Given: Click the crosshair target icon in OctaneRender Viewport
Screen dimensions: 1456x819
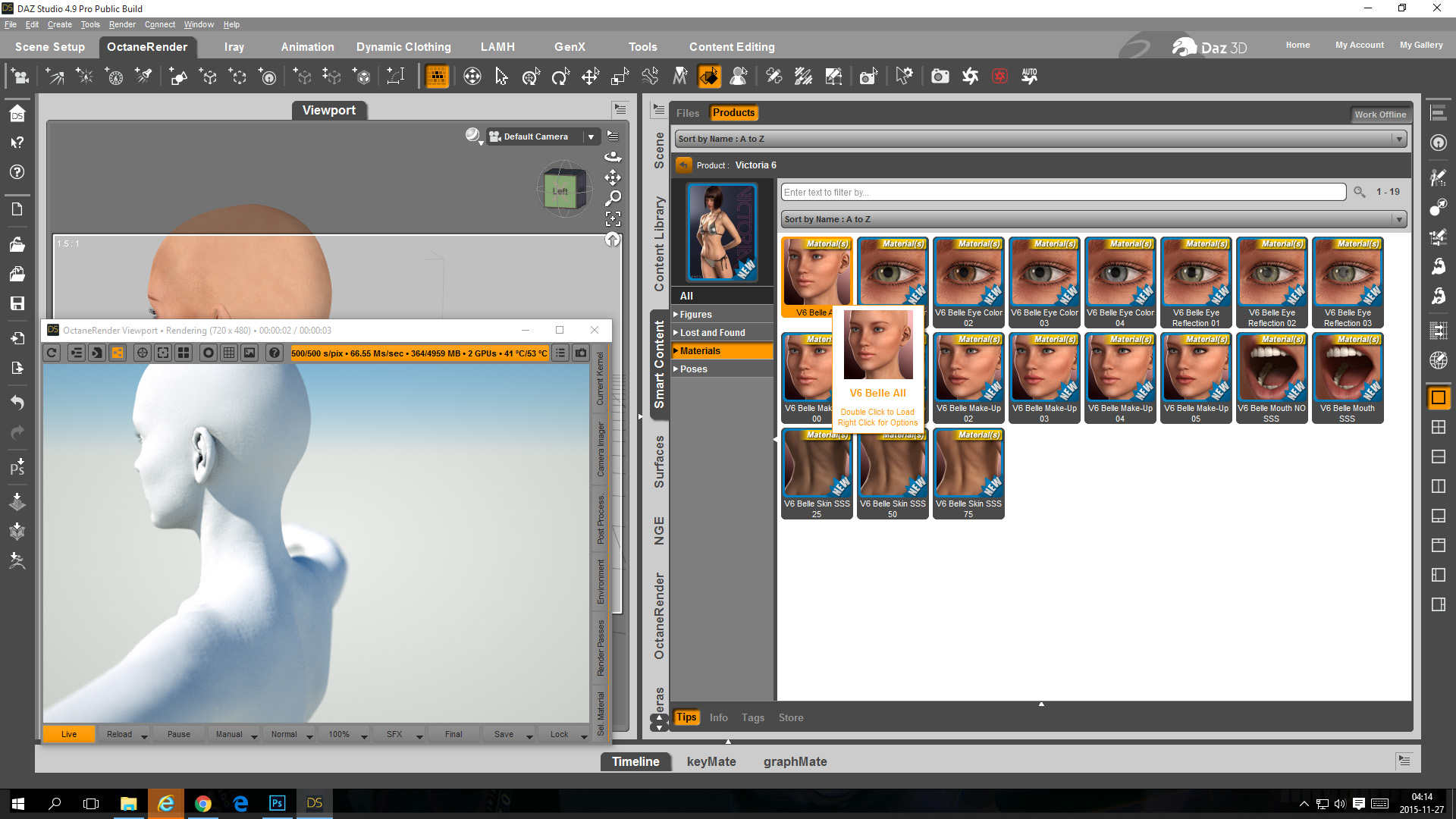Looking at the screenshot, I should [142, 353].
